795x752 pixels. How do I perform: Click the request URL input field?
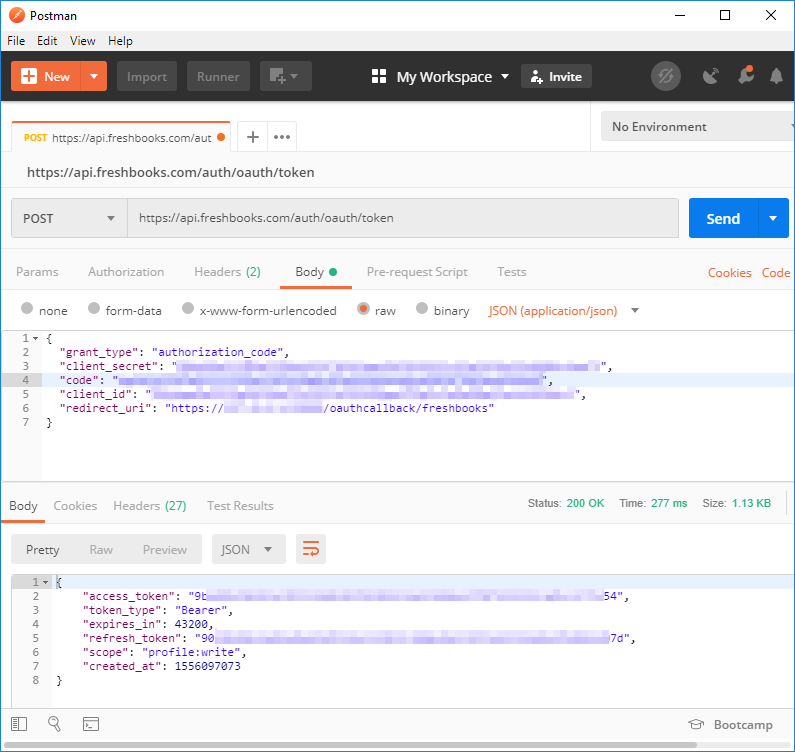tap(403, 218)
